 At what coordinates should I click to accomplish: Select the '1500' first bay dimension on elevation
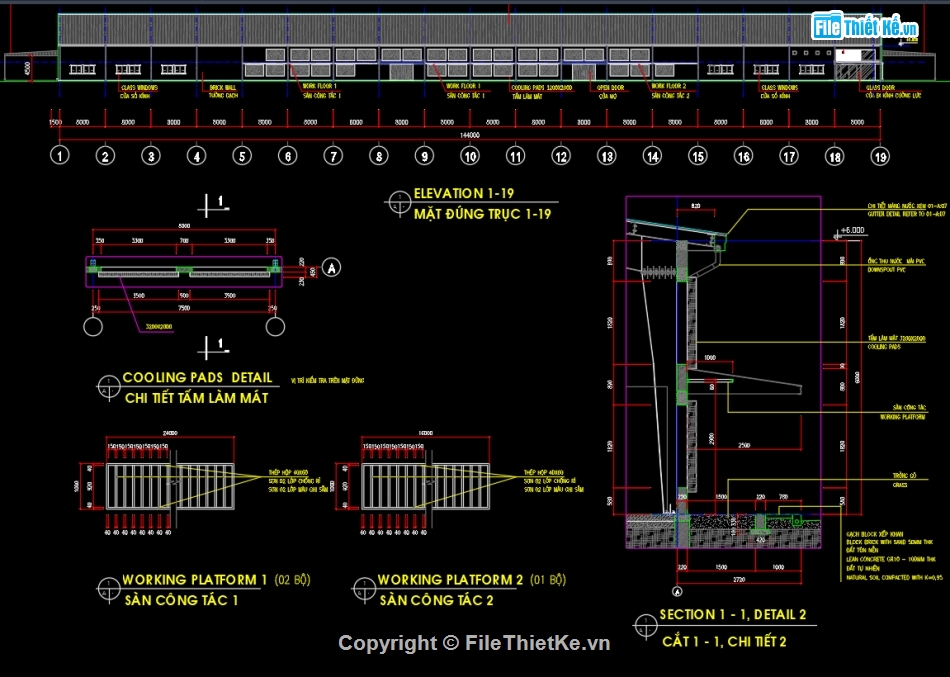click(55, 122)
